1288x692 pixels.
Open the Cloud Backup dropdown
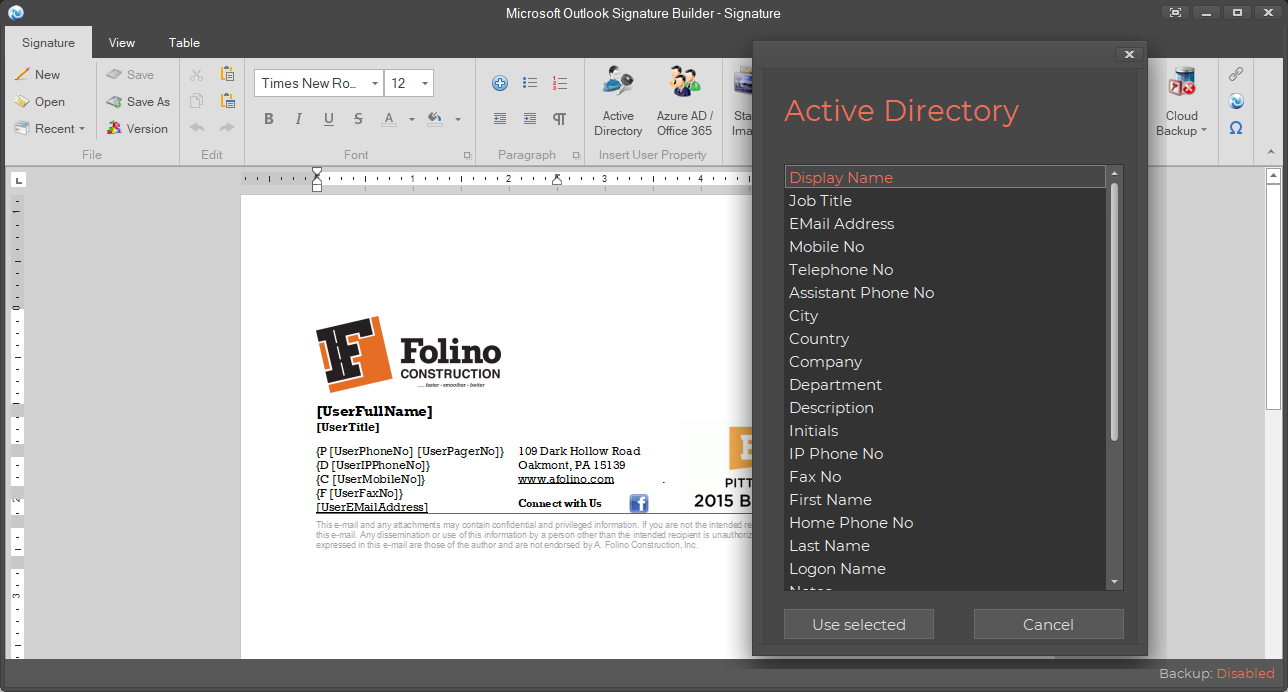click(1181, 102)
